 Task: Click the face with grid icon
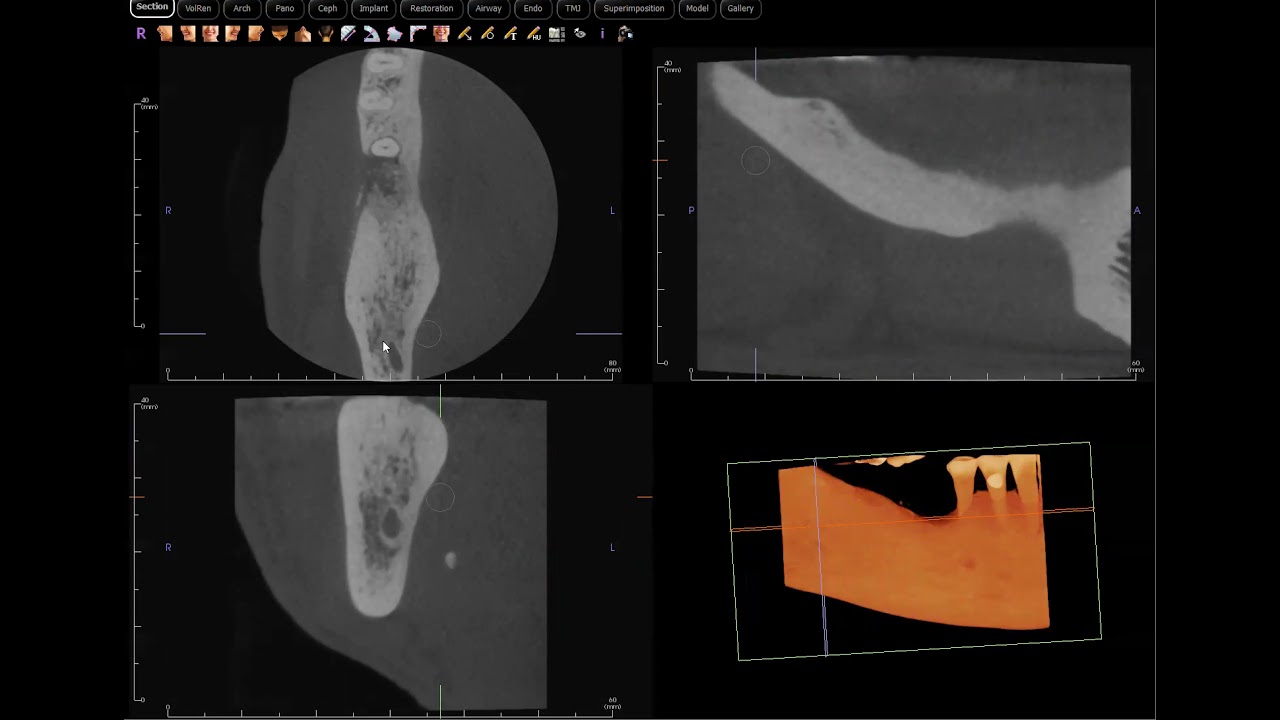[441, 33]
